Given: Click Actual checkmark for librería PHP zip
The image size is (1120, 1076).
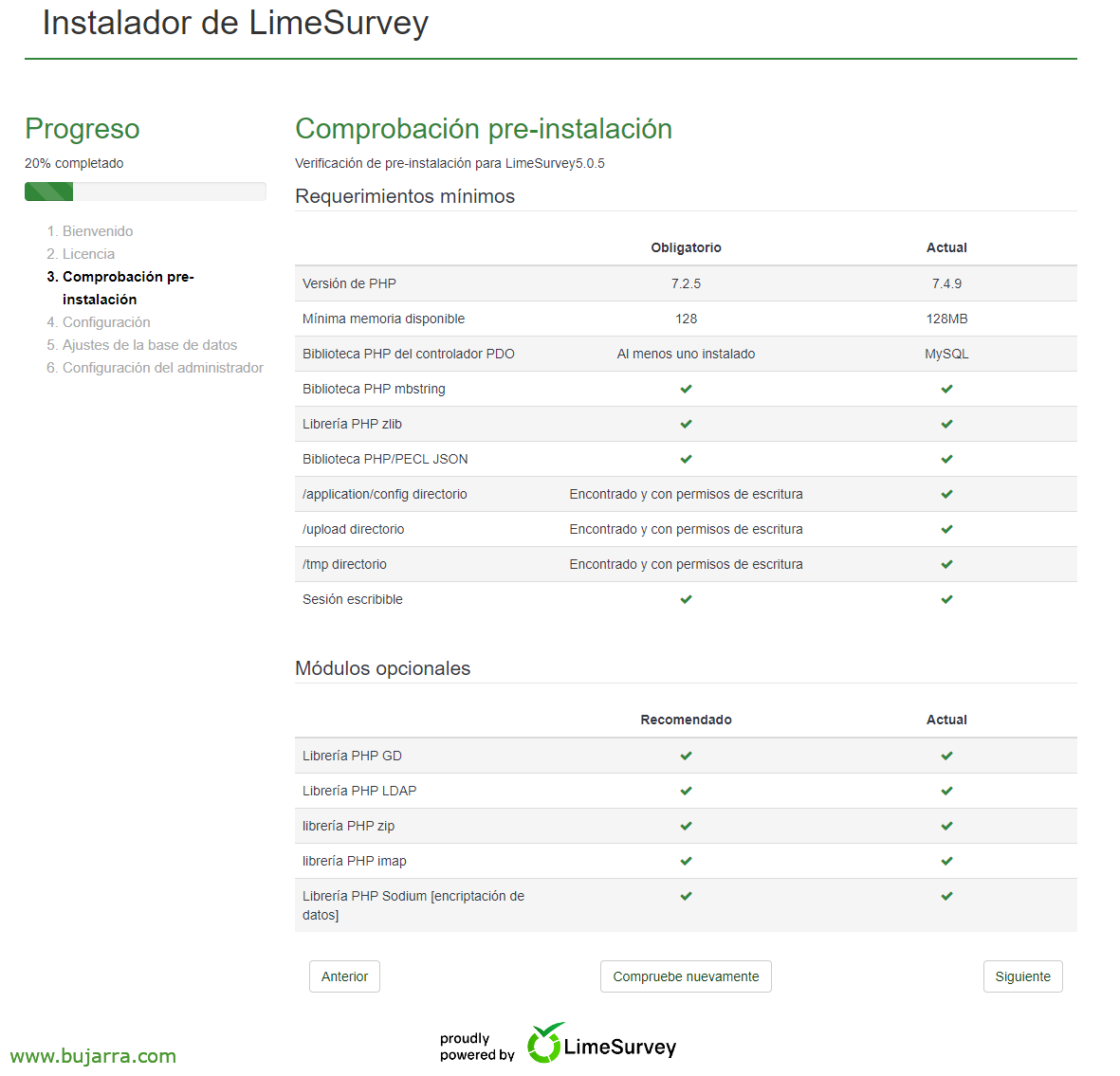Looking at the screenshot, I should click(x=946, y=826).
